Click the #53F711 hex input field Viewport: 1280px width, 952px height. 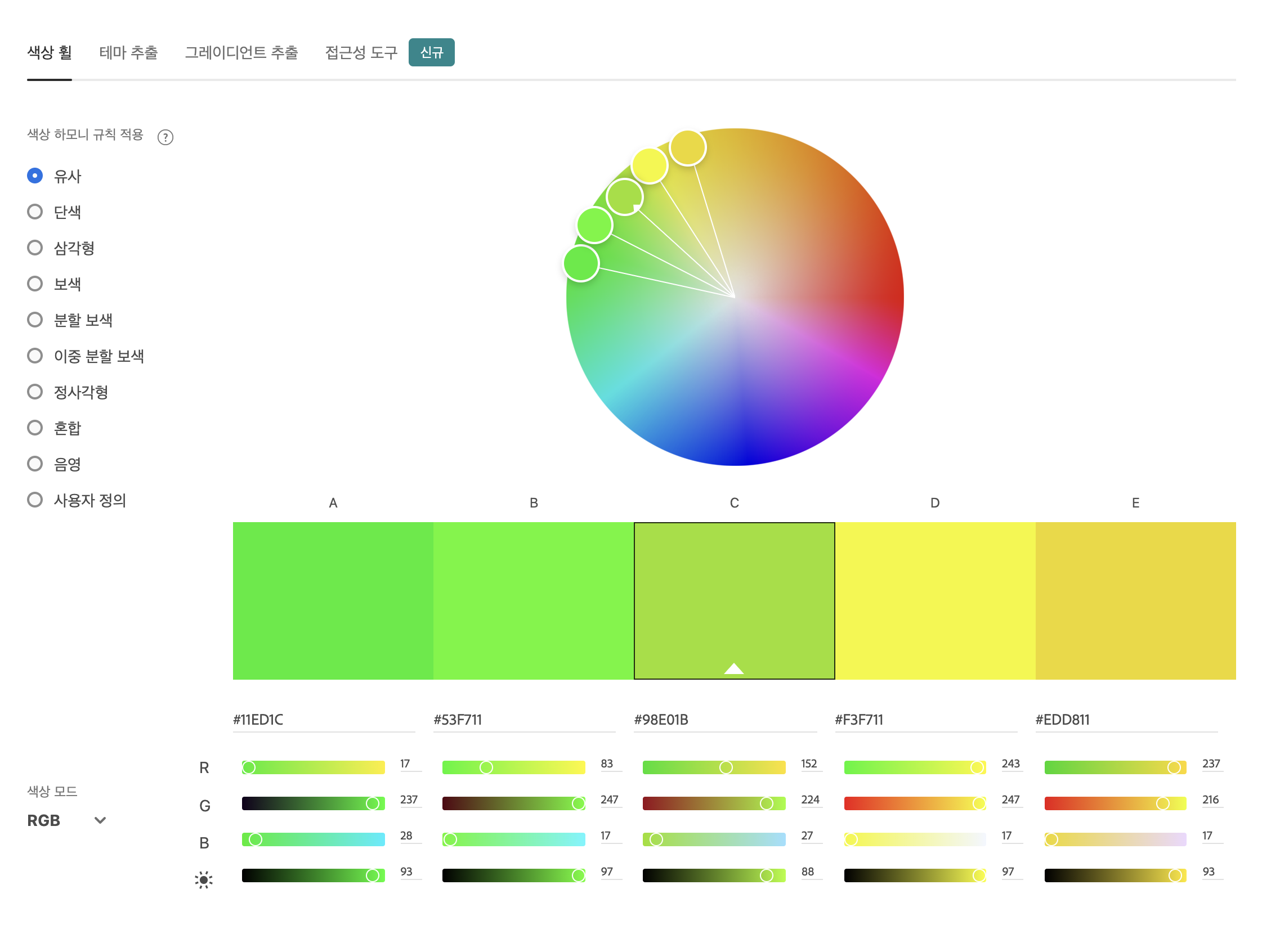523,720
